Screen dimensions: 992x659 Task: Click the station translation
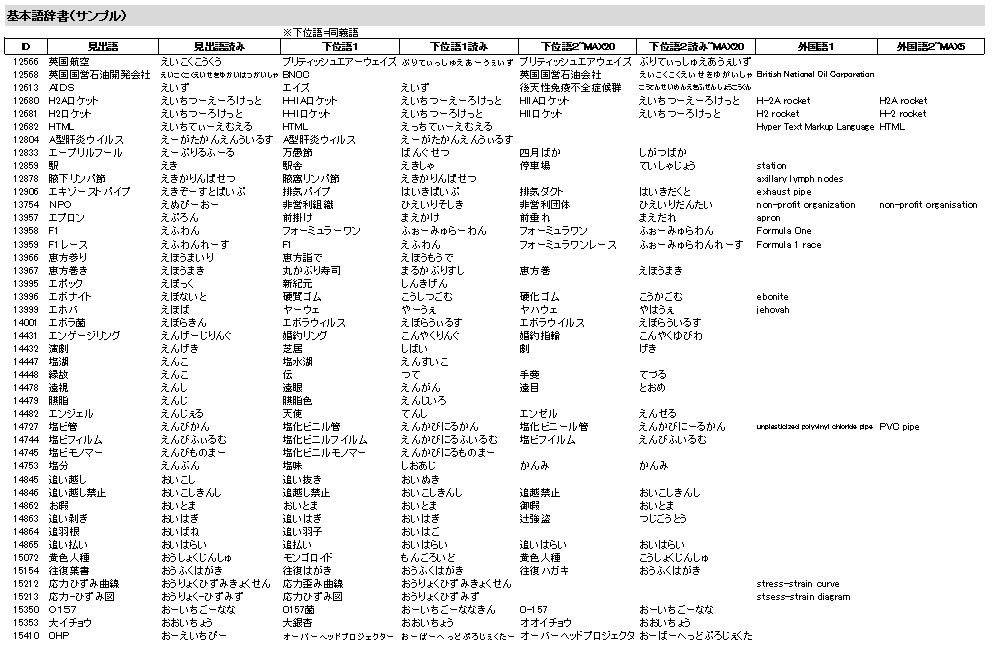pyautogui.click(x=772, y=166)
